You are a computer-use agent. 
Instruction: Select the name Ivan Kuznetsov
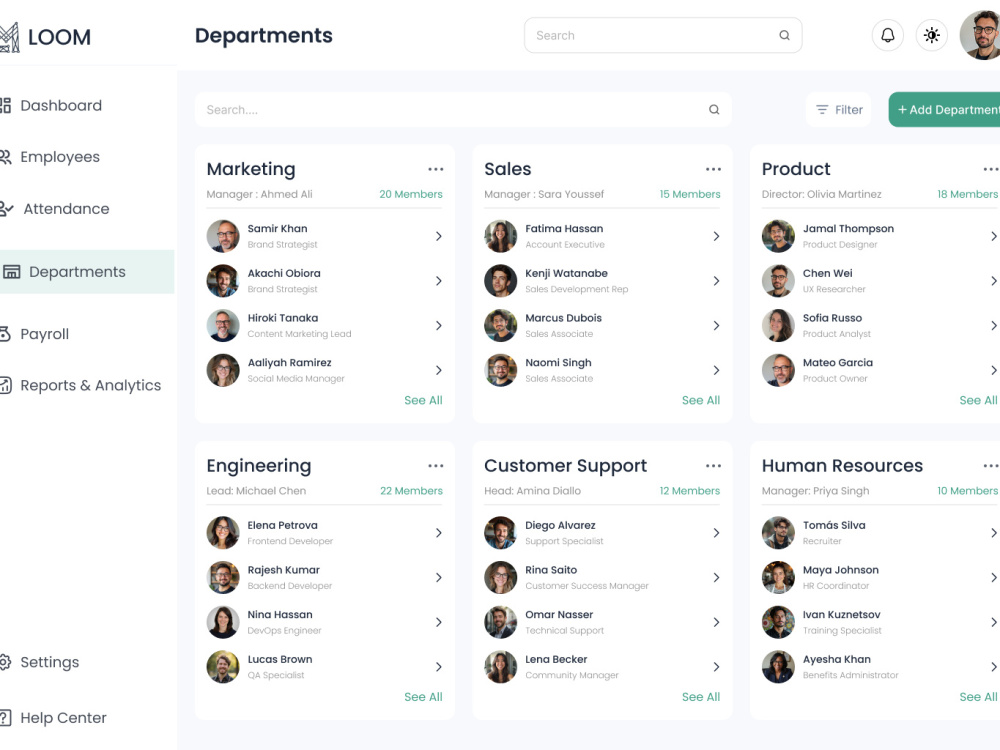tap(841, 614)
